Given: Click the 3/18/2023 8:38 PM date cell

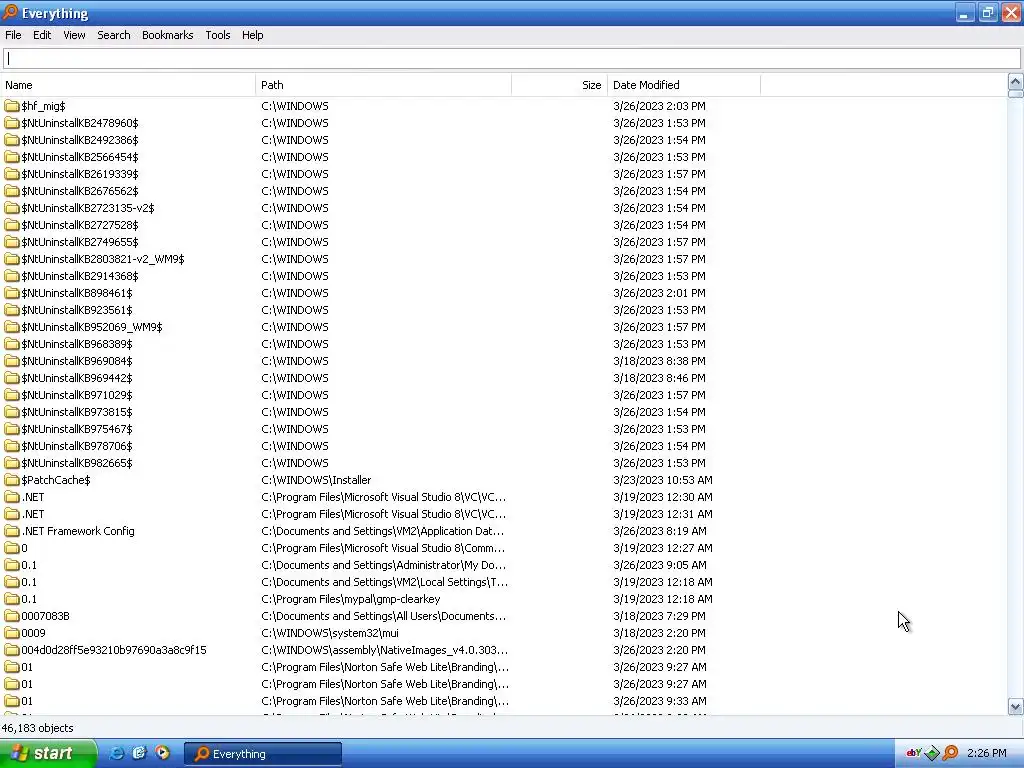Looking at the screenshot, I should coord(659,361).
